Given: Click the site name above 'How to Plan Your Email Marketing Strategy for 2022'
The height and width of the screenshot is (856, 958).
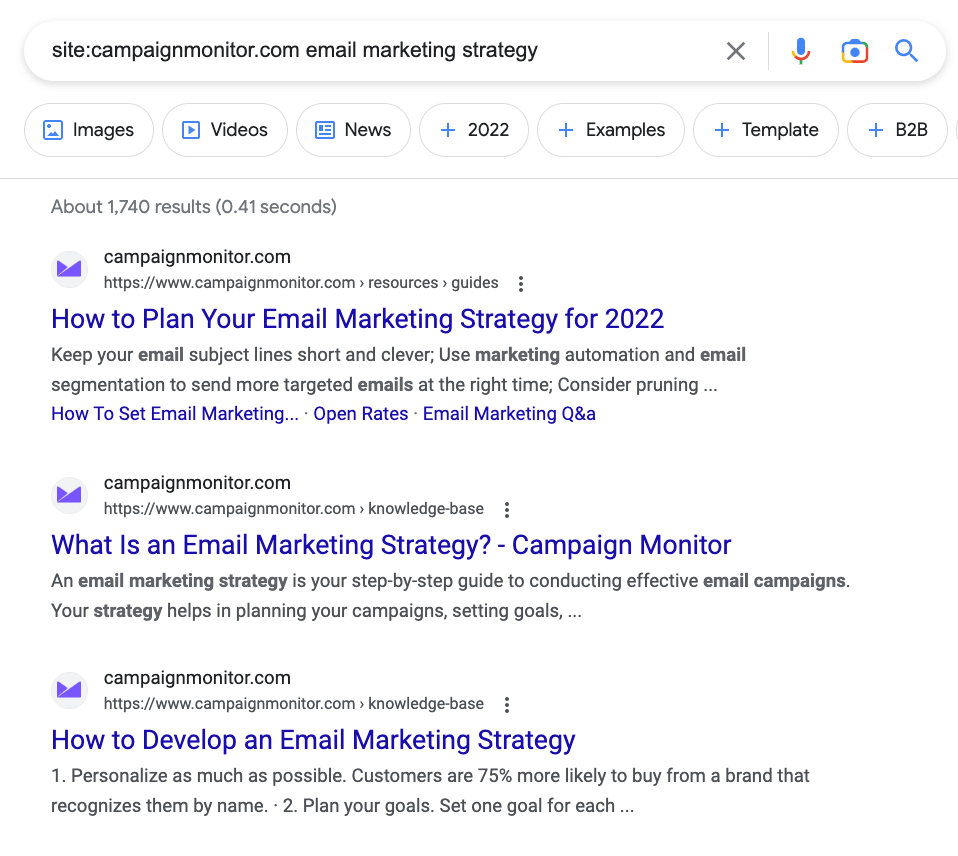Looking at the screenshot, I should coord(197,257).
